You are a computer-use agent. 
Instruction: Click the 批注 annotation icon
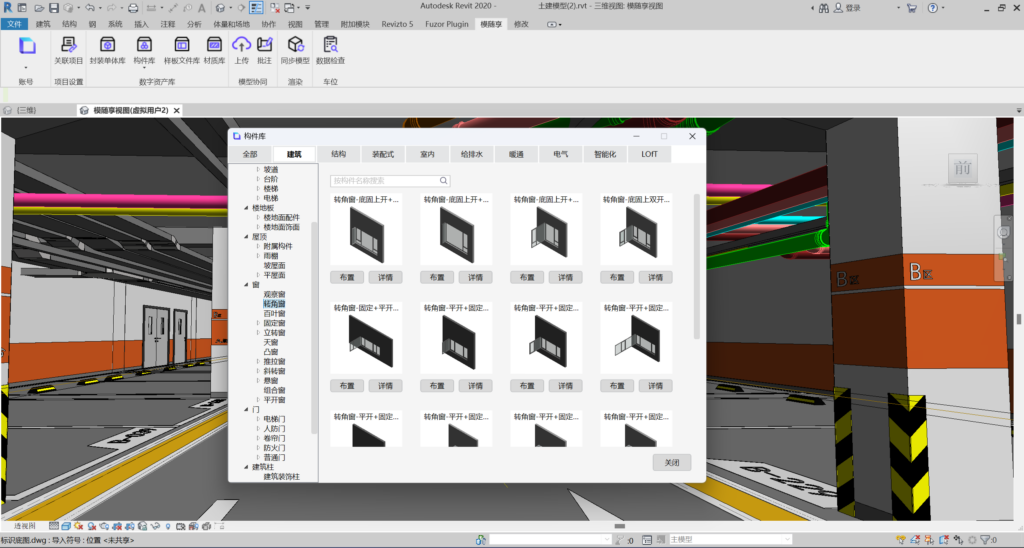coord(264,46)
